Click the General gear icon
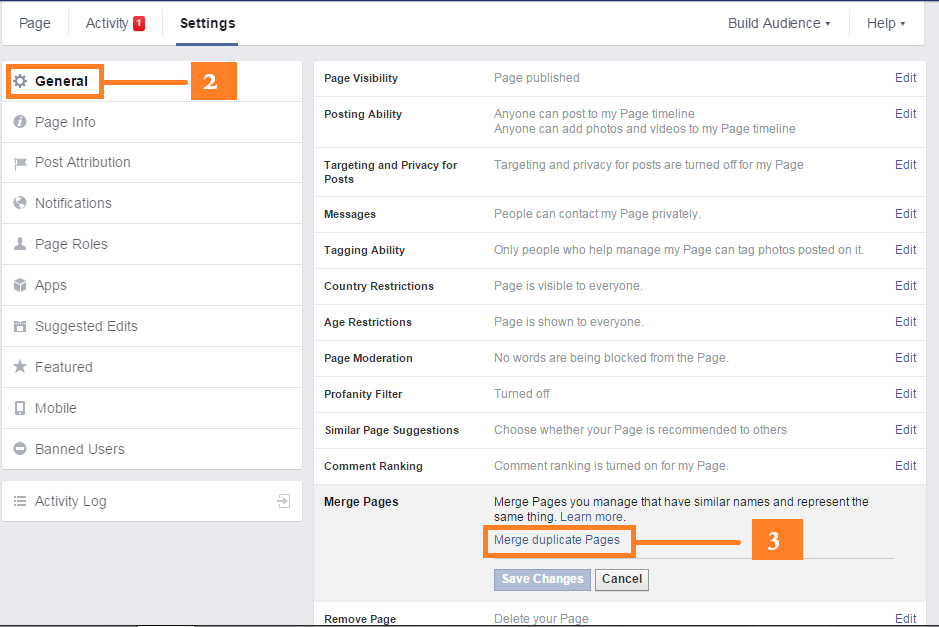This screenshot has height=627, width=939. click(x=20, y=81)
